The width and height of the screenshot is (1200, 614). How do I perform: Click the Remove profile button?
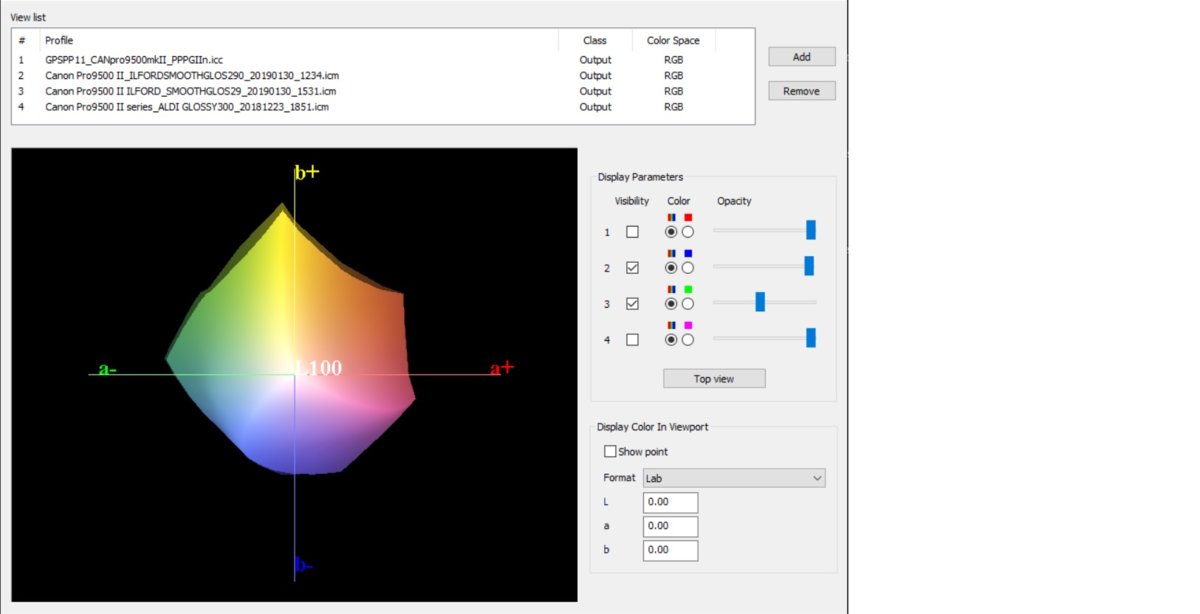[801, 91]
